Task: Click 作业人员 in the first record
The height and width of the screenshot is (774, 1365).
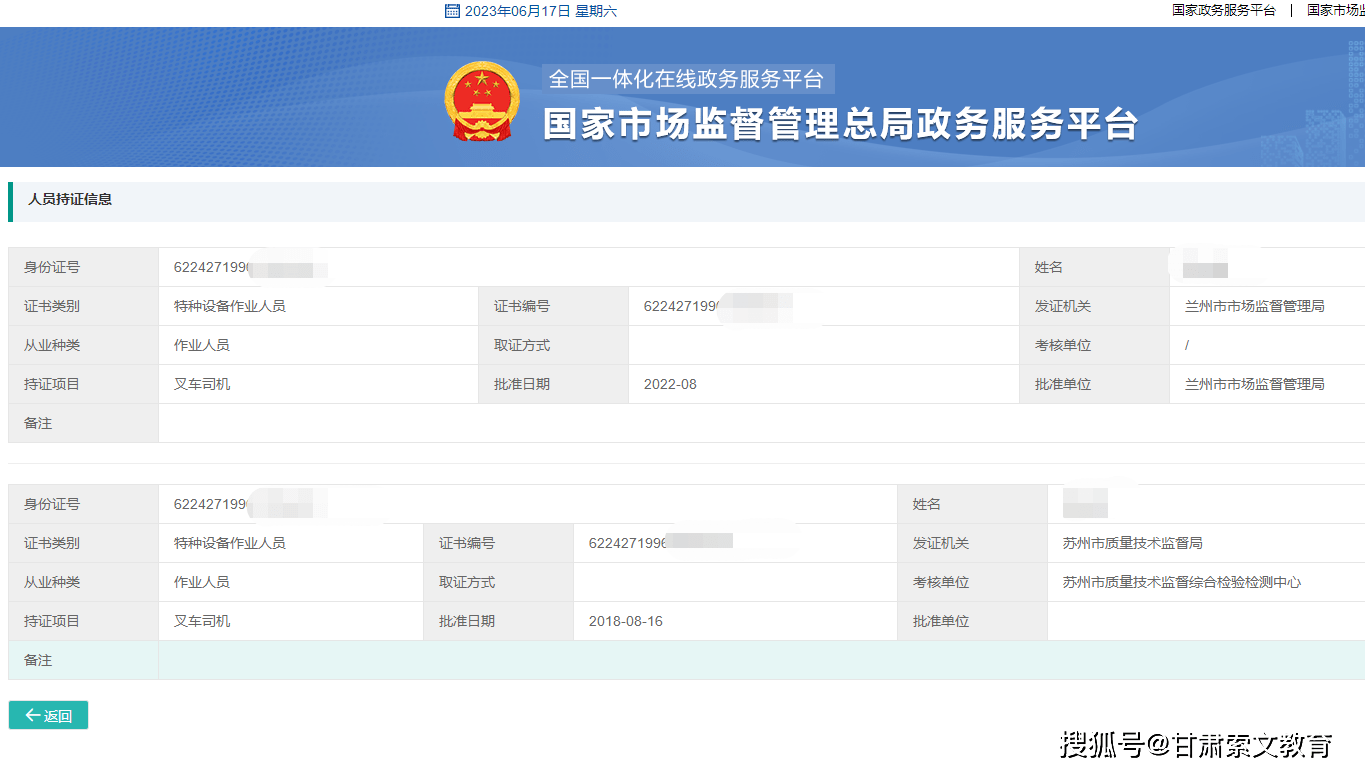Action: 202,345
